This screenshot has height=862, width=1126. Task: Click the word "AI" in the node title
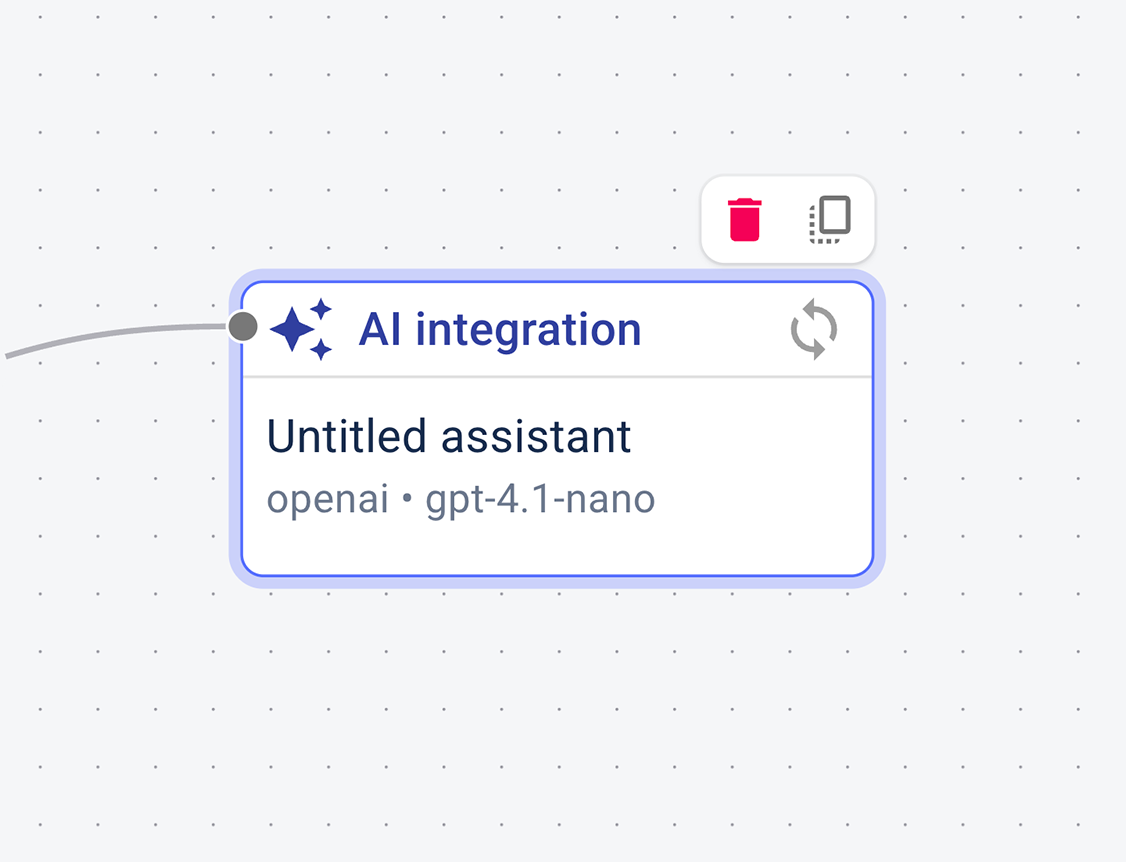380,329
